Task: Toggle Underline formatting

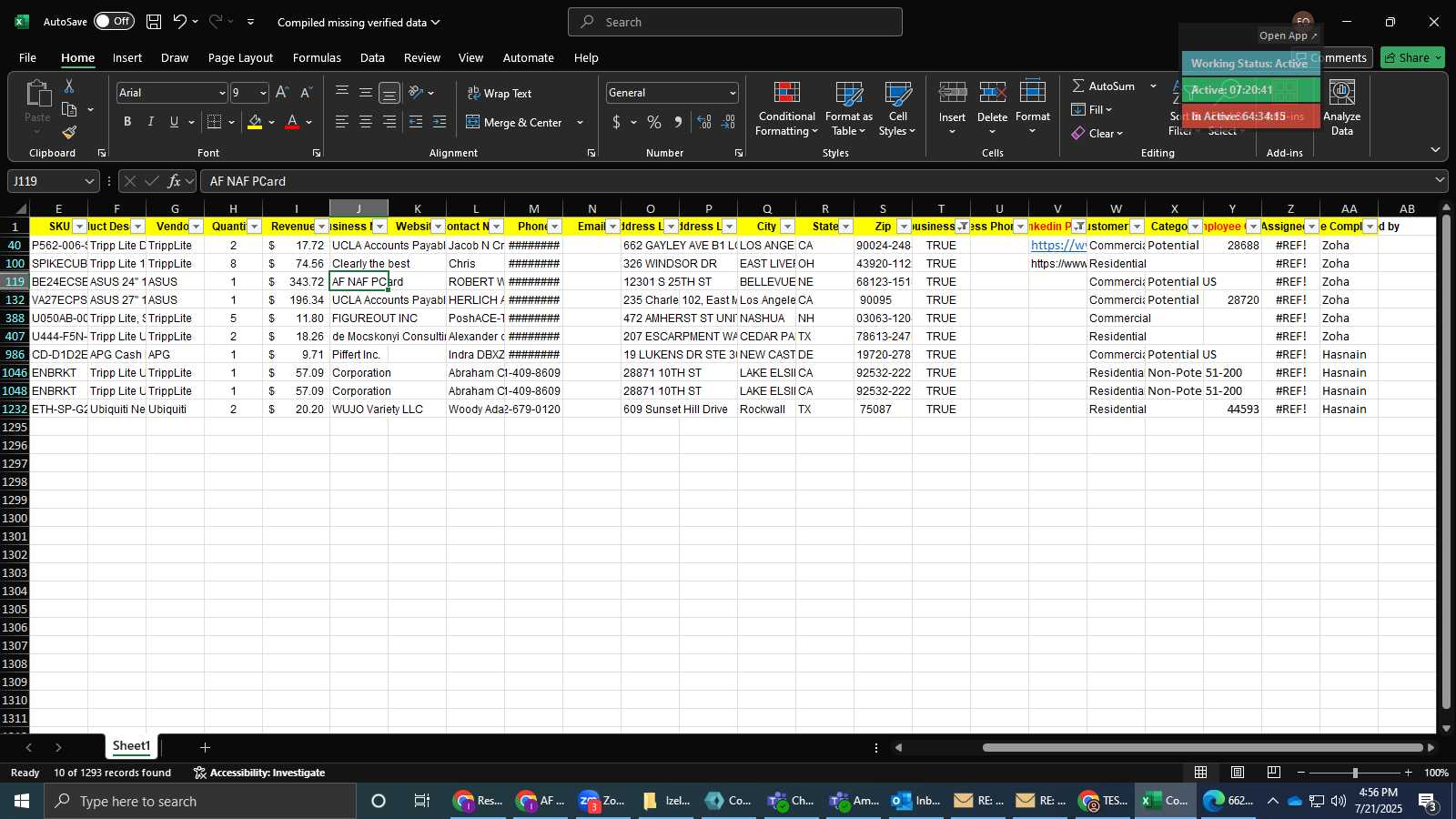Action: point(174,122)
